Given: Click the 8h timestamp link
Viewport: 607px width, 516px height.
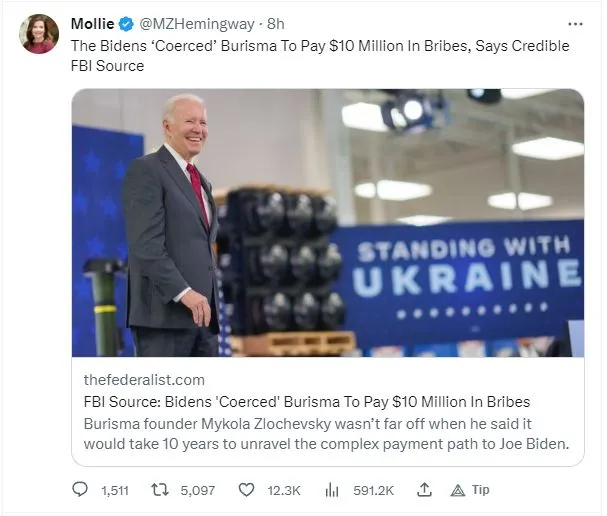Looking at the screenshot, I should (274, 23).
